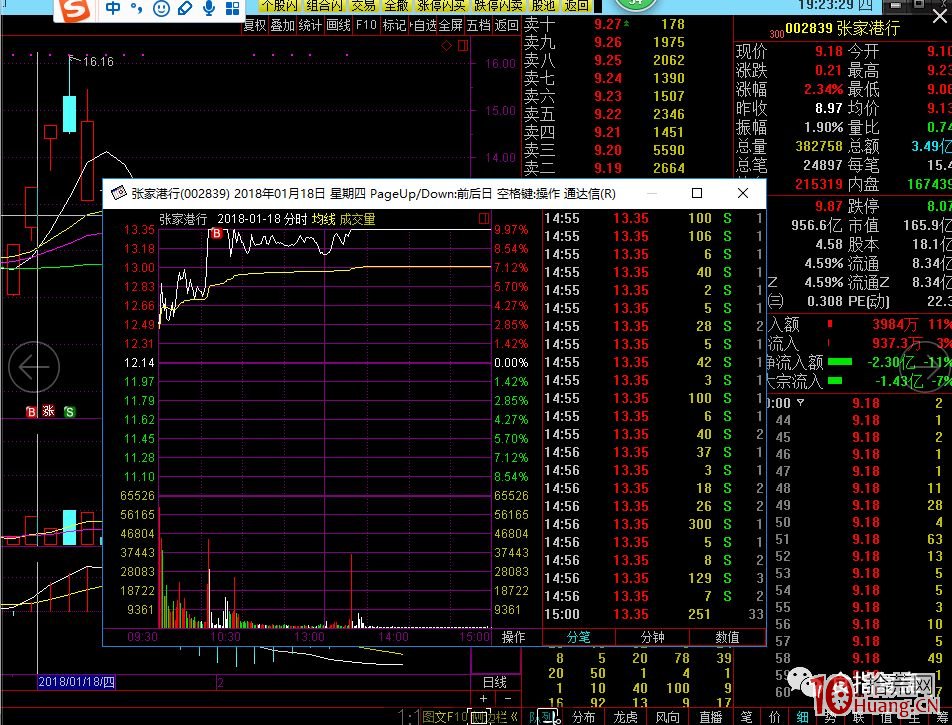Open the Sogou toolbox grid icon
This screenshot has height=725, width=952.
(x=233, y=8)
